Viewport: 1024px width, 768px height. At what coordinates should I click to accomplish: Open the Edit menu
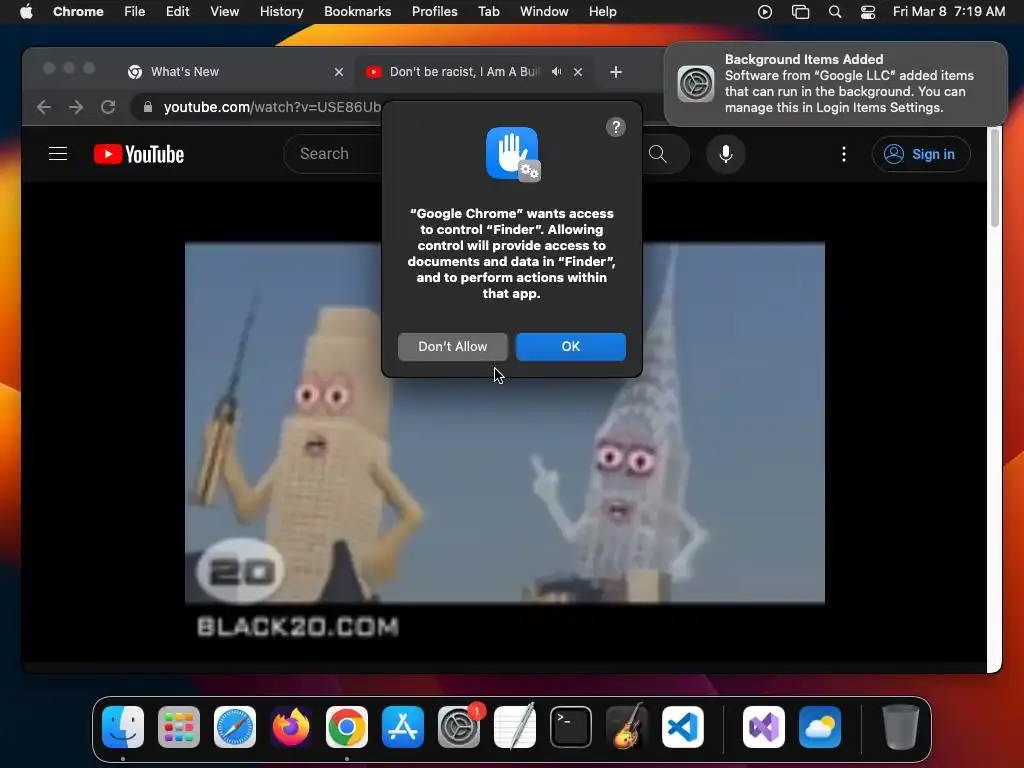tap(177, 12)
